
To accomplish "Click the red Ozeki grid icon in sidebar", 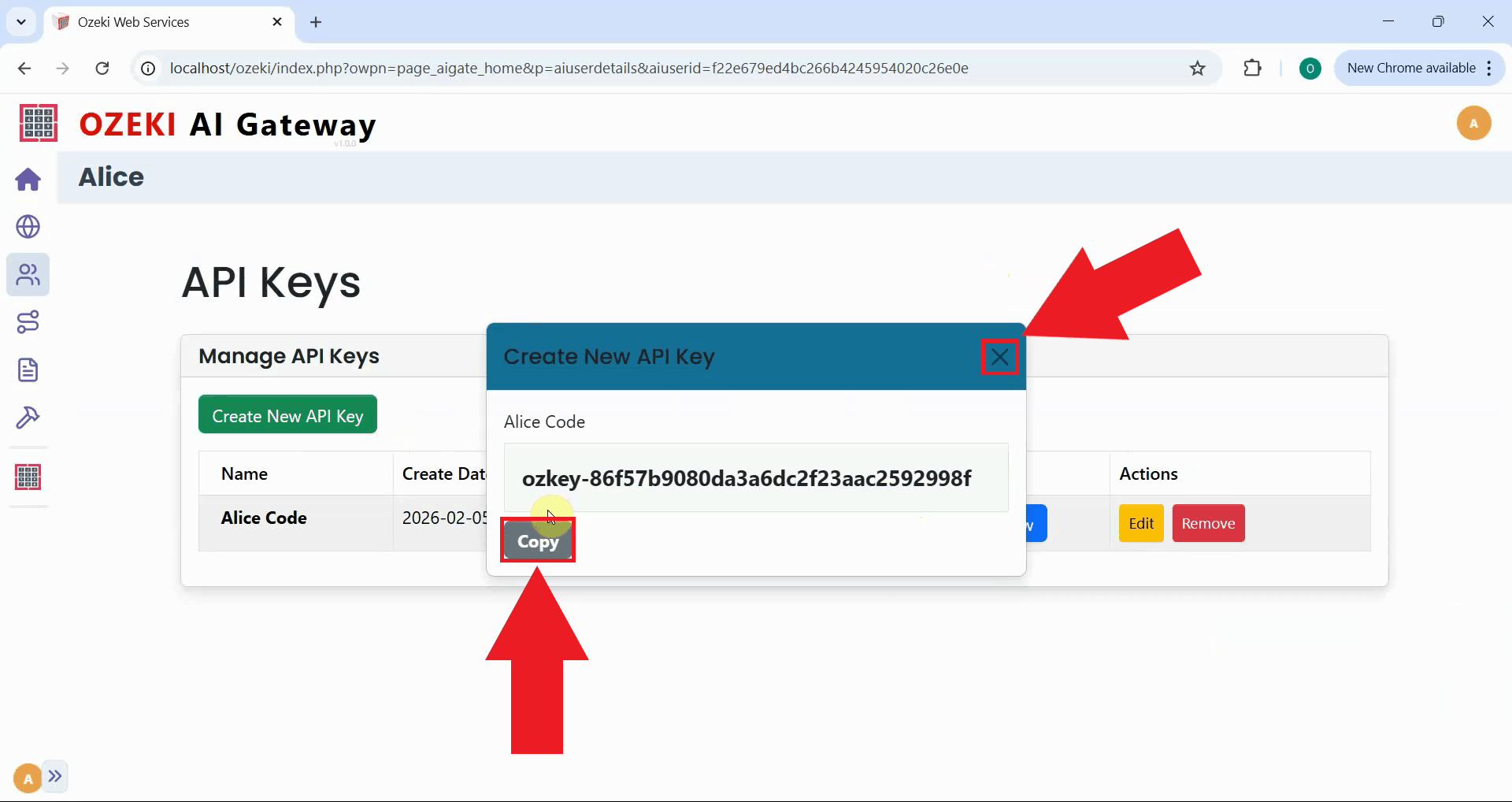I will [28, 476].
